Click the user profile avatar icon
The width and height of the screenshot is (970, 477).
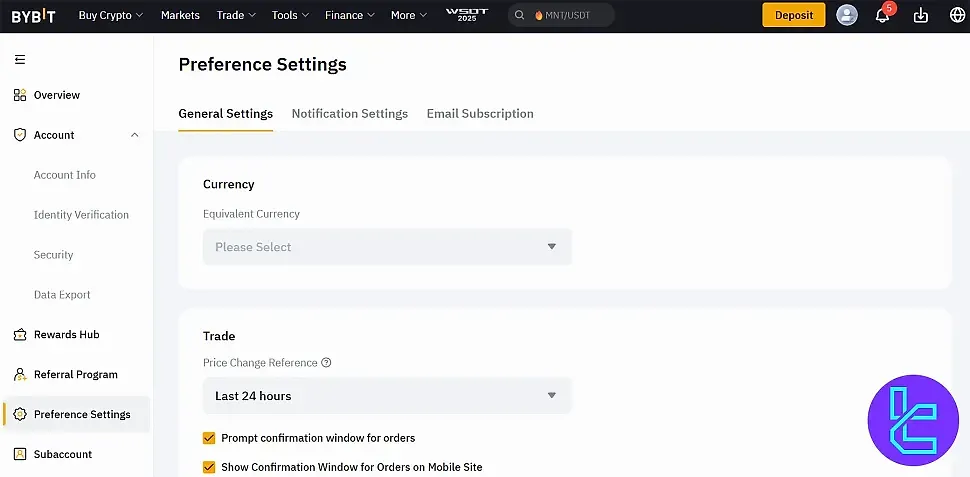pos(847,15)
